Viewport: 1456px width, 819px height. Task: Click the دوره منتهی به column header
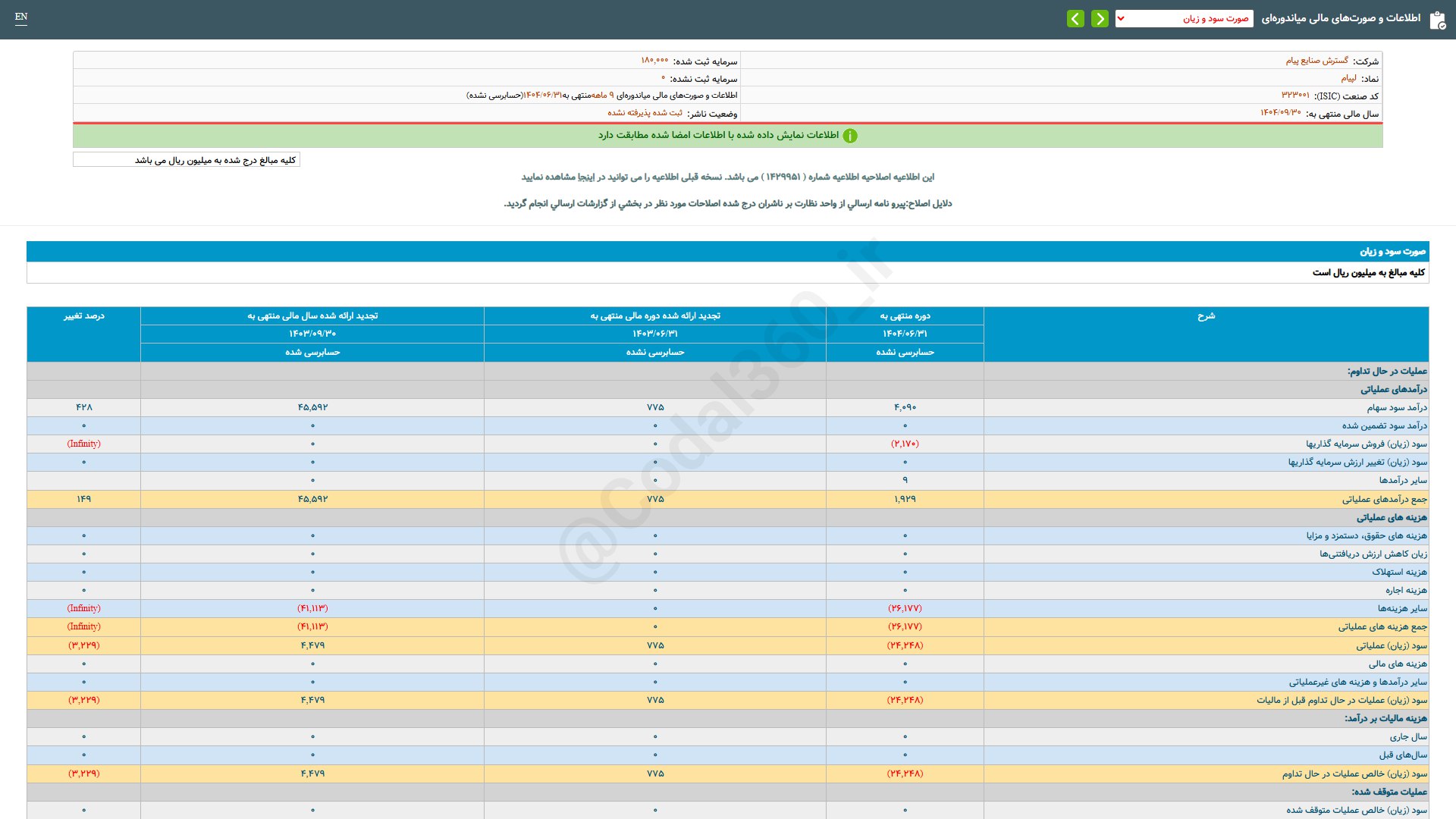click(x=905, y=315)
